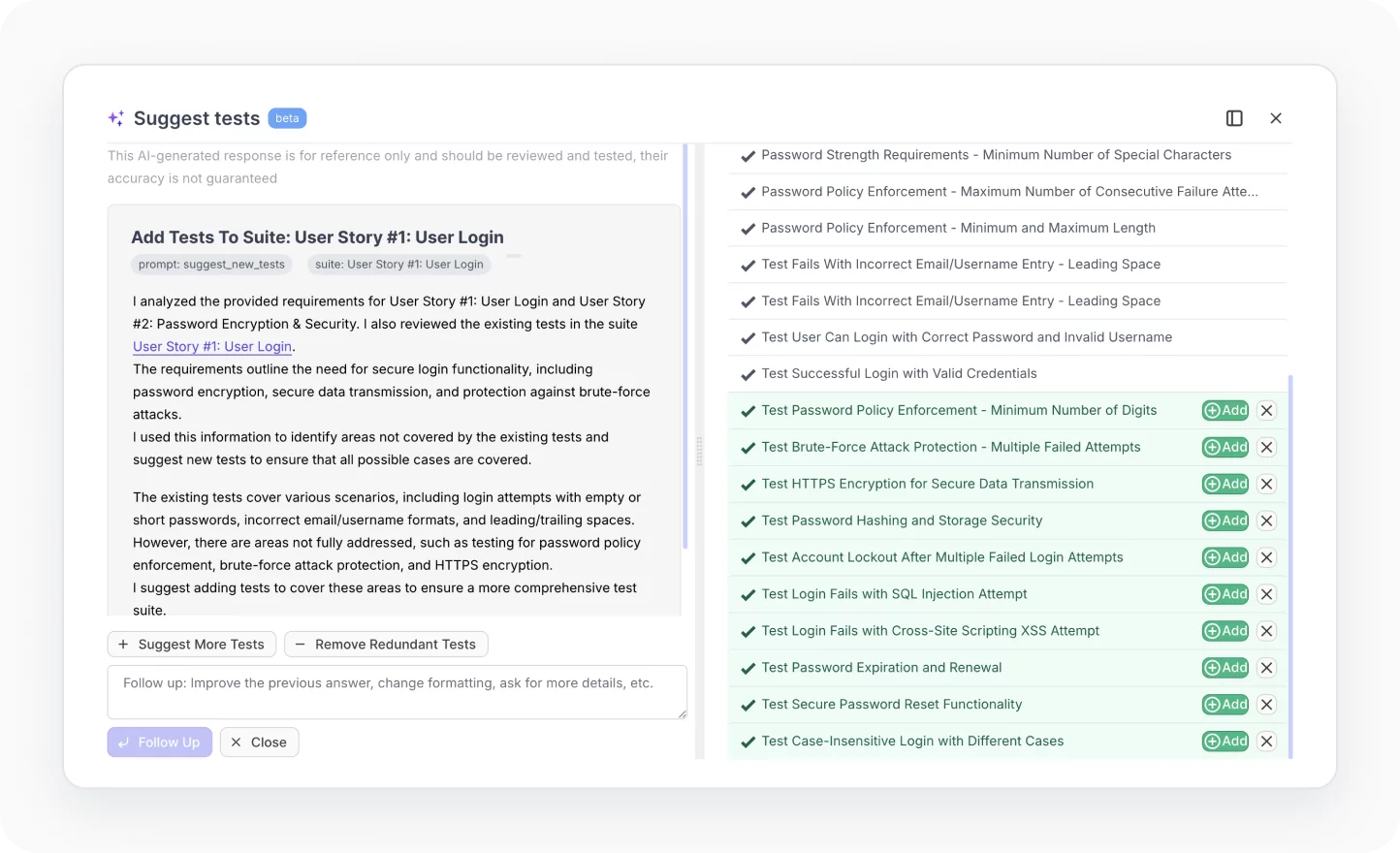Select the Test Successful Login with Valid Credentials row
Screen dimensions: 1400x853
coord(899,374)
